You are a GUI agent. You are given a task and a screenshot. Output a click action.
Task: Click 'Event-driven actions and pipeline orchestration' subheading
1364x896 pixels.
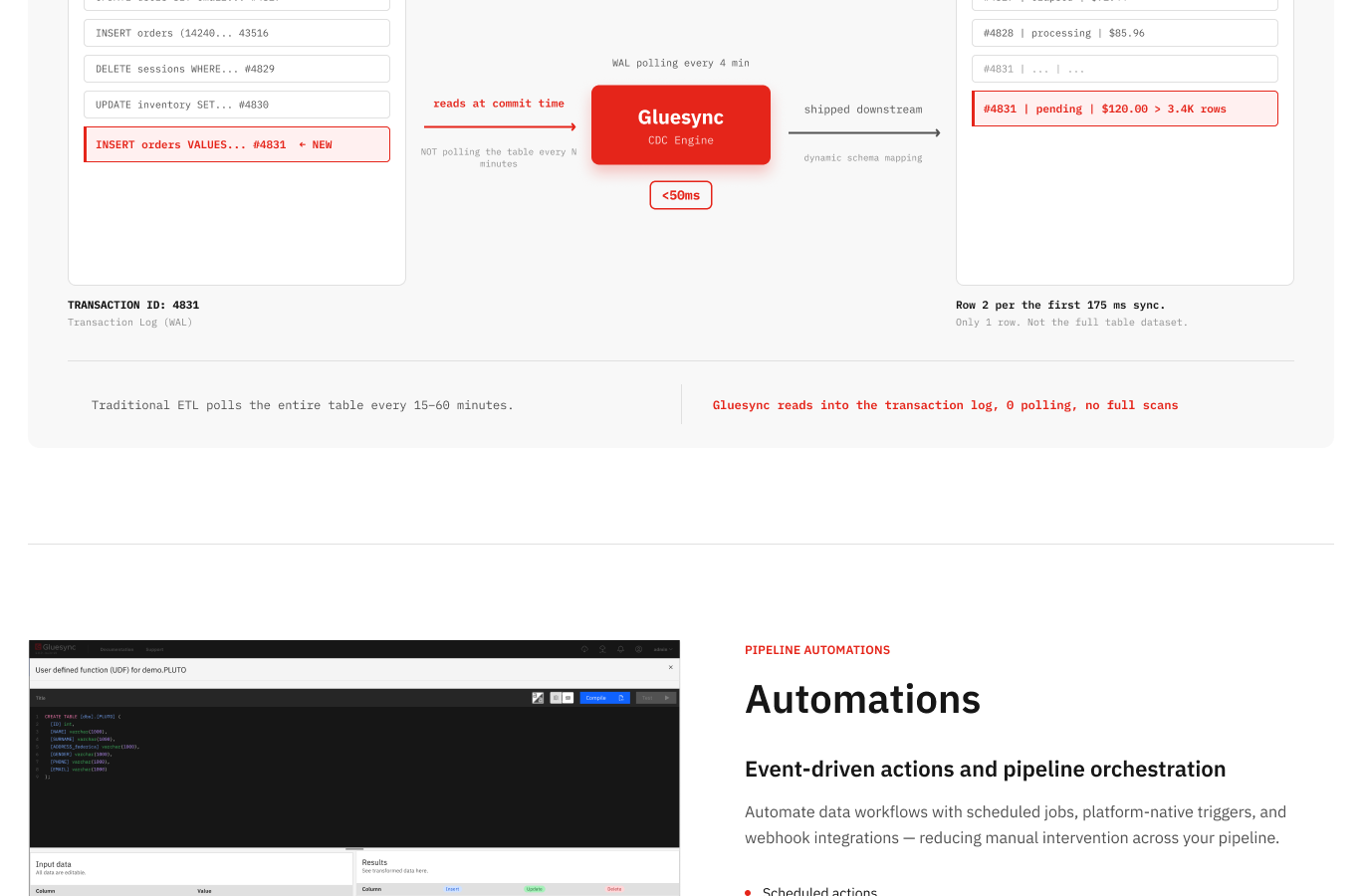986,770
